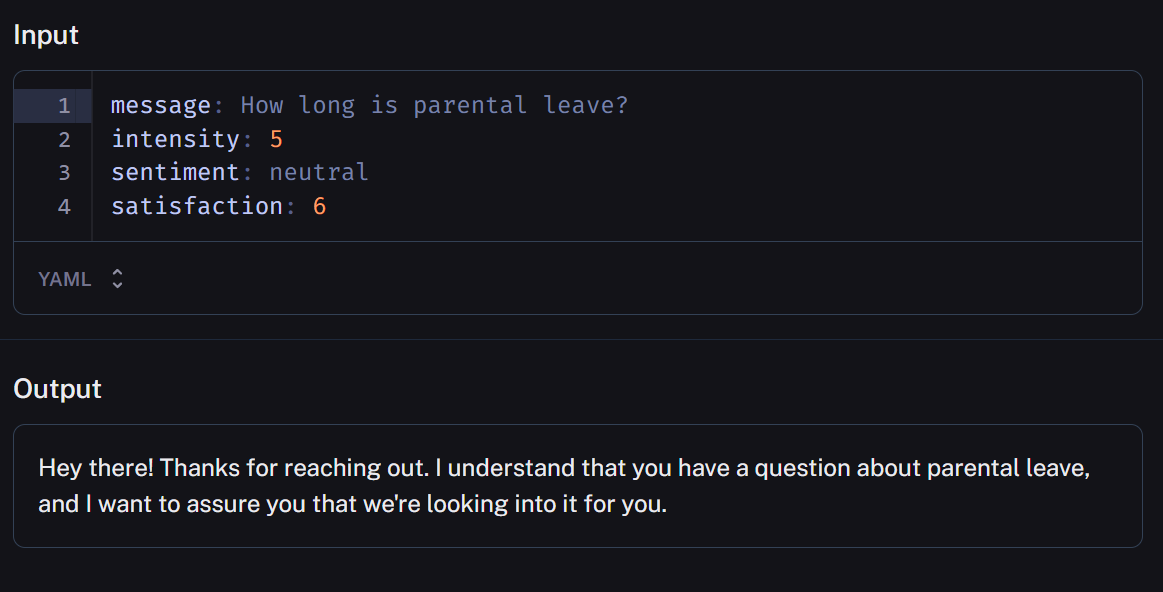The width and height of the screenshot is (1163, 592).
Task: Click the up-down chevron beside YAML
Action: (x=117, y=279)
